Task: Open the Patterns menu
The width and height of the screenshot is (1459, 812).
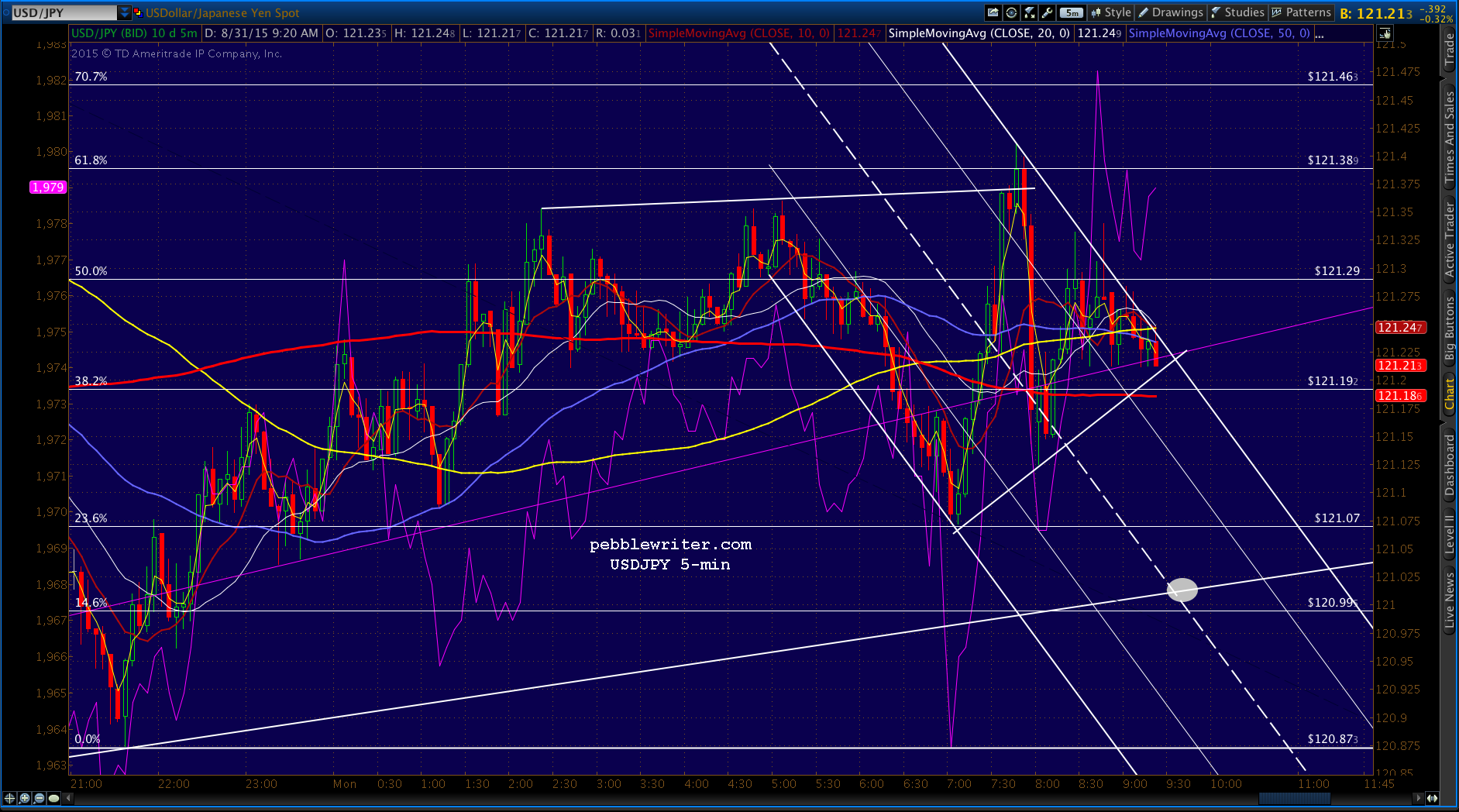Action: tap(1301, 12)
